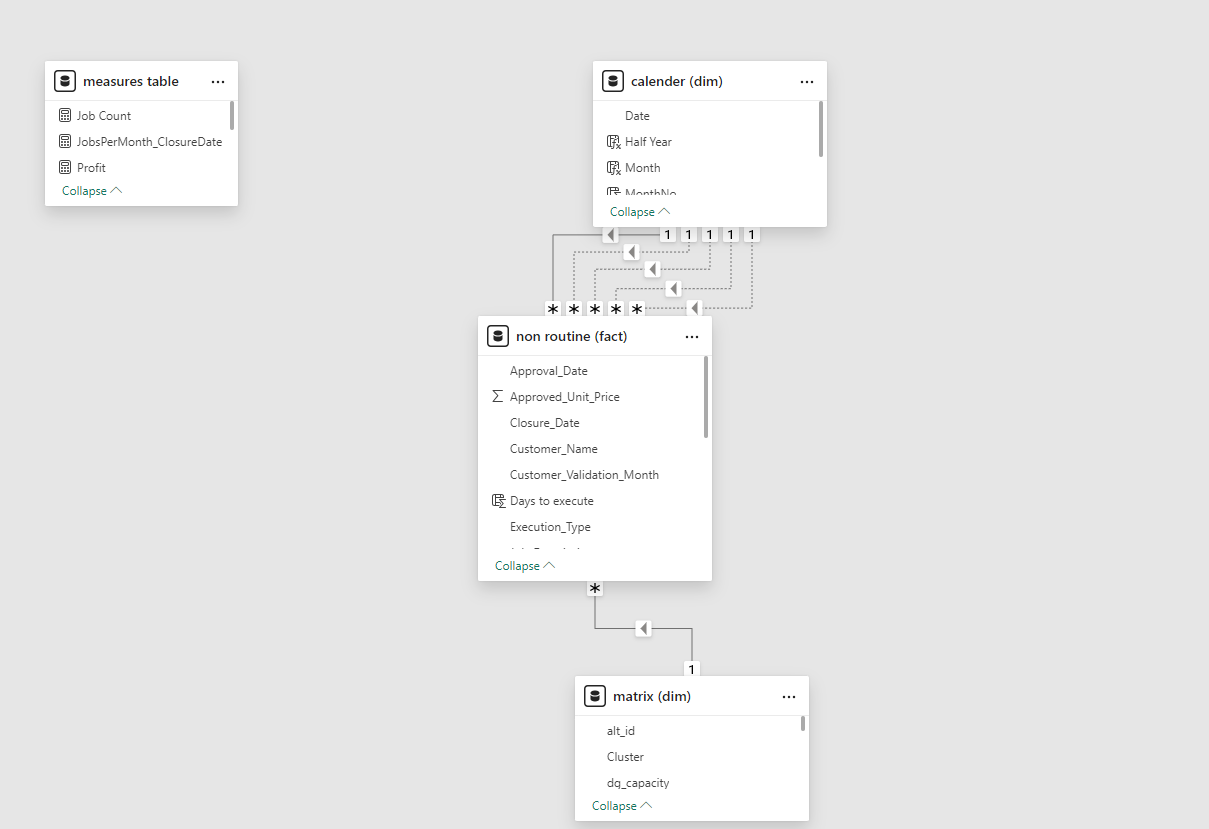Open more options for measures table
This screenshot has height=829, width=1209.
[x=218, y=82]
